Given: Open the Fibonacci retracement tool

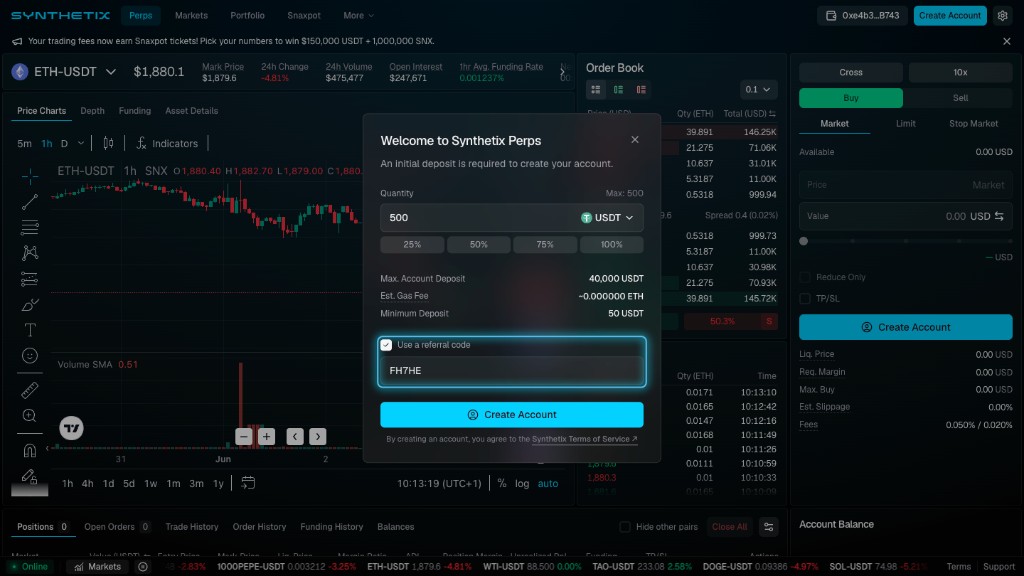Looking at the screenshot, I should 29,227.
